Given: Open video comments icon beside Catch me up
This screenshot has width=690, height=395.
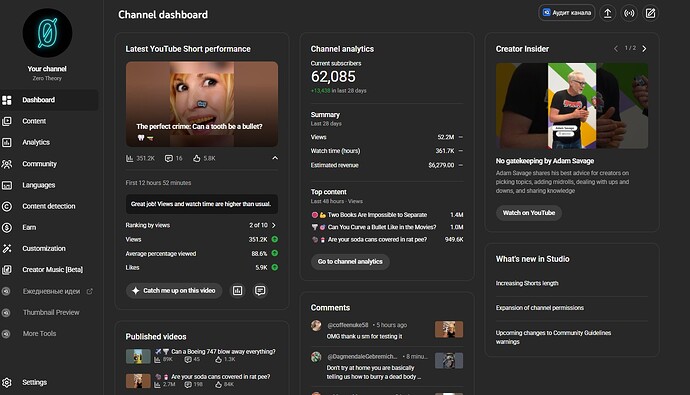Looking at the screenshot, I should [260, 291].
